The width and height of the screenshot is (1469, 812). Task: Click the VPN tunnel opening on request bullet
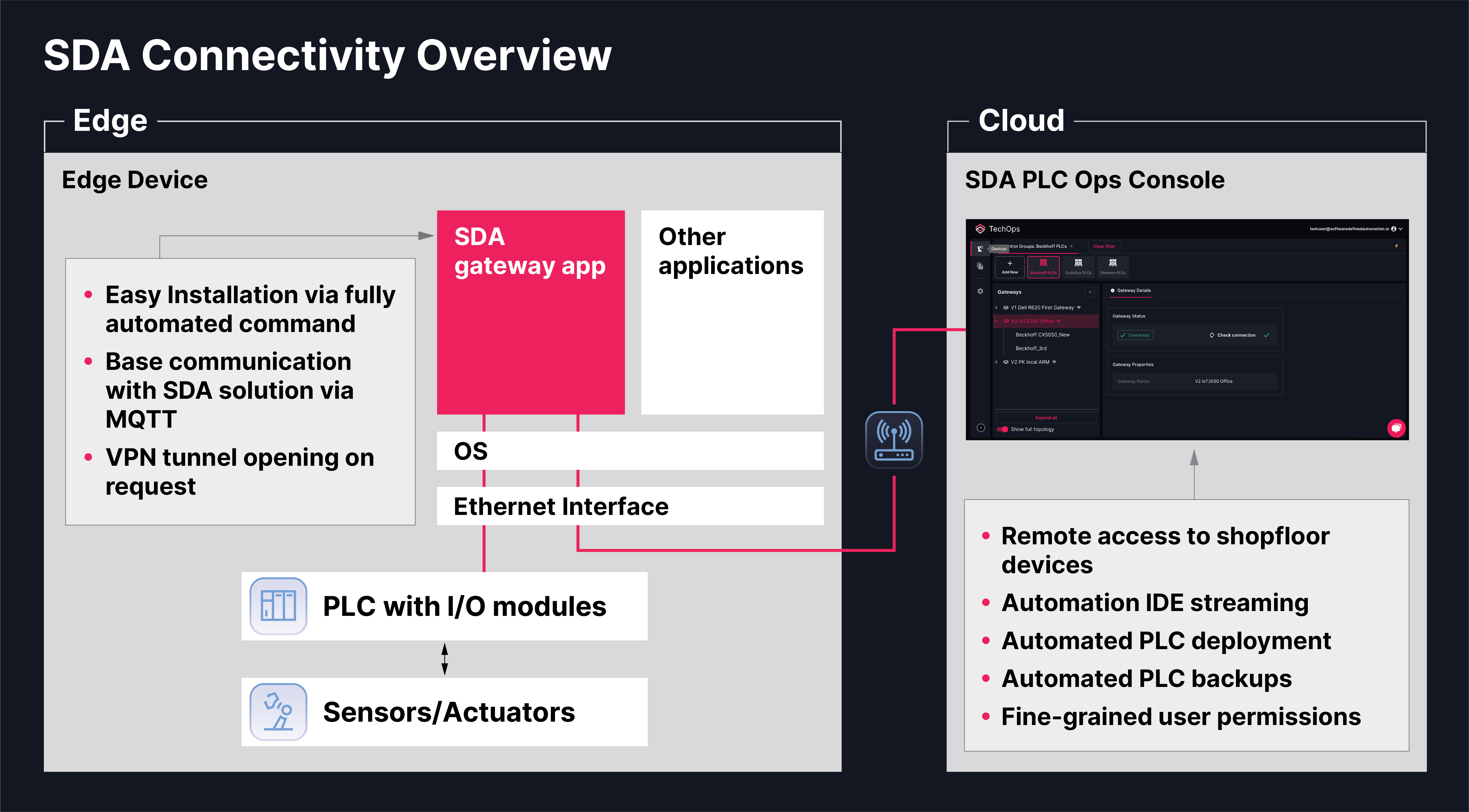pos(240,472)
